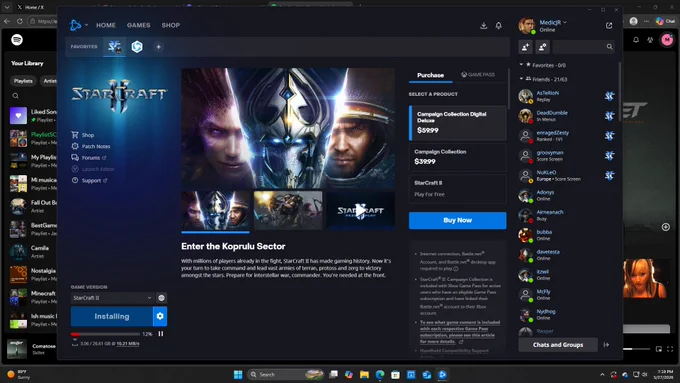Open the Game Pass article link
This screenshot has width=680, height=383.
(x=460, y=332)
